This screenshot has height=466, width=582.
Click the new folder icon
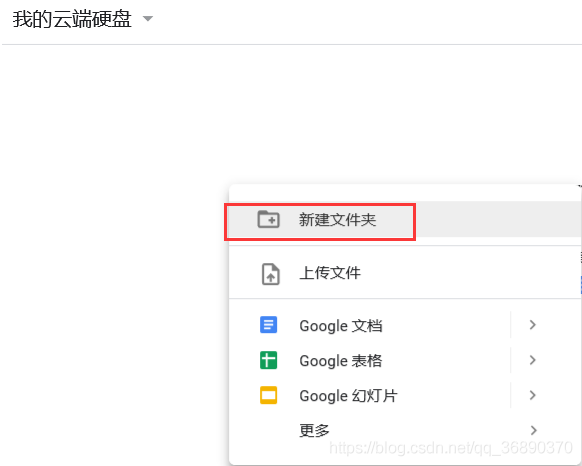[268, 219]
